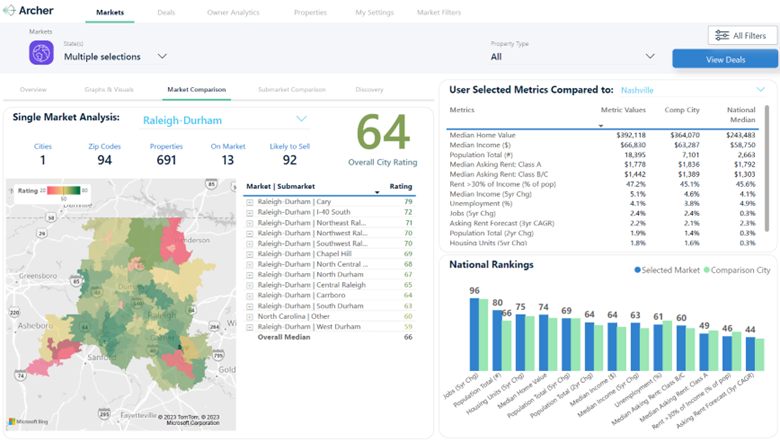Click the All Filters button
The width and height of the screenshot is (780, 442).
(x=742, y=35)
